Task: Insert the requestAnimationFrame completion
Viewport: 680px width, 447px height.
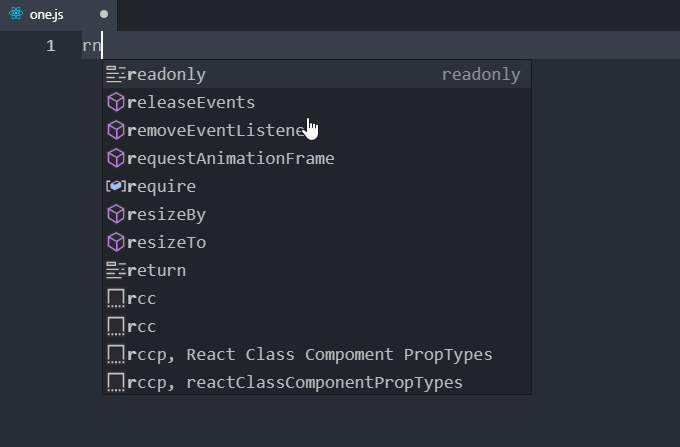Action: click(x=231, y=158)
